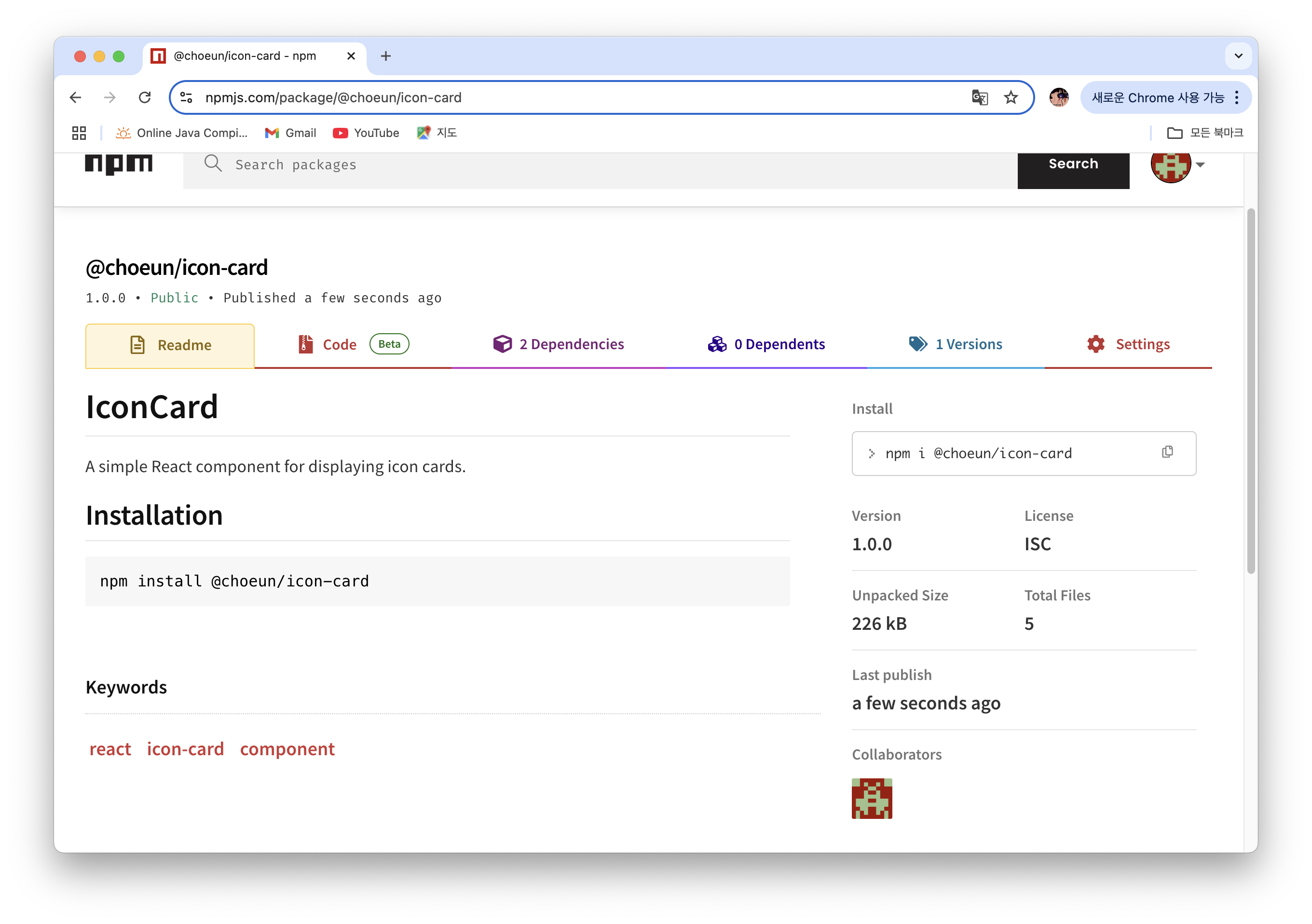1312x924 pixels.
Task: Open Google Translate in the address bar
Action: pos(980,97)
